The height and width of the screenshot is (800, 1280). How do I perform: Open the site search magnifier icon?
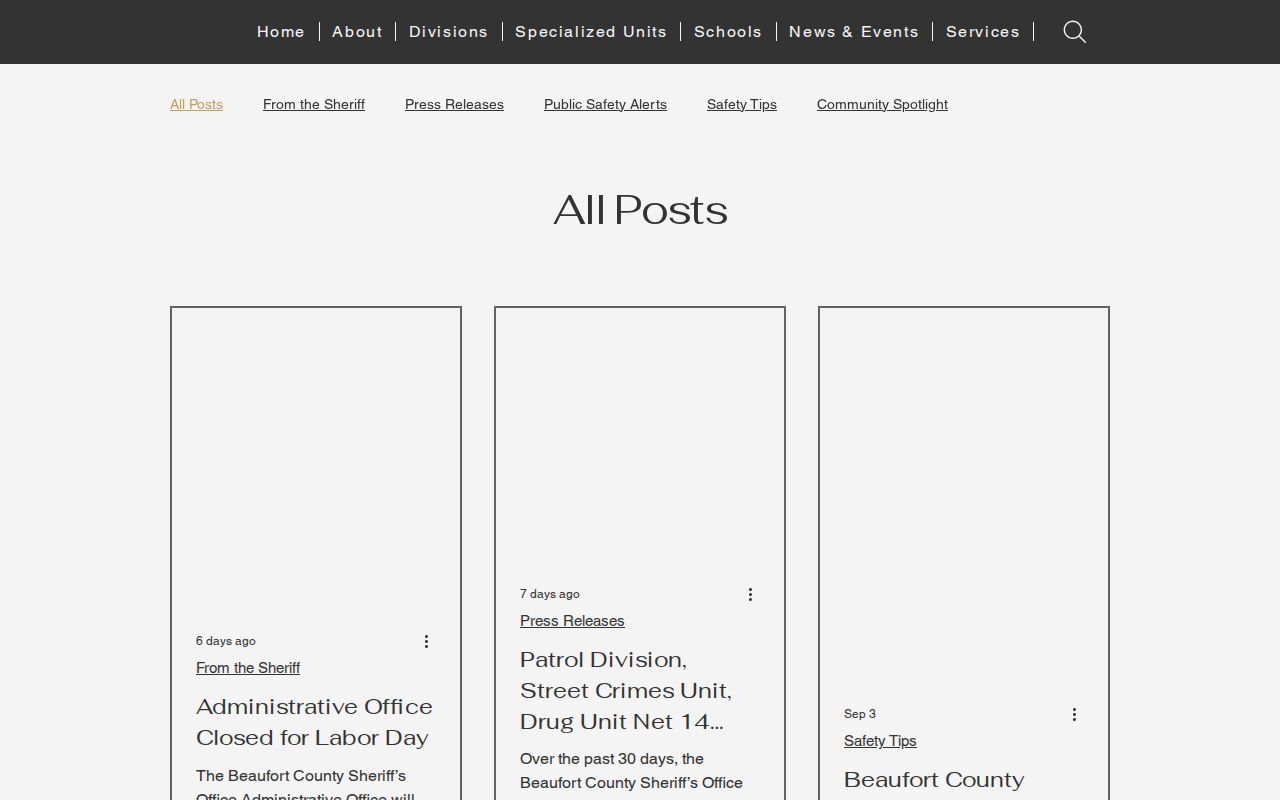tap(1075, 32)
